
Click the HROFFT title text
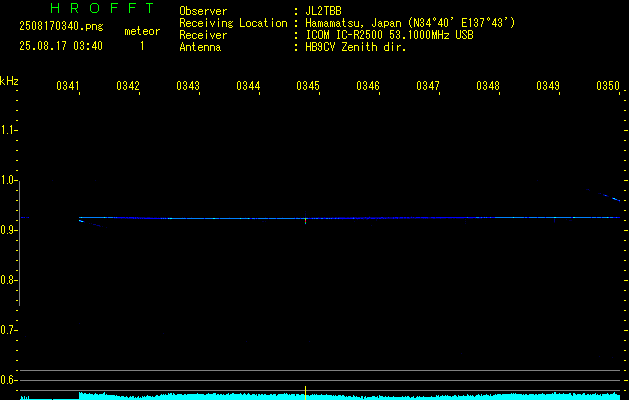tap(102, 8)
